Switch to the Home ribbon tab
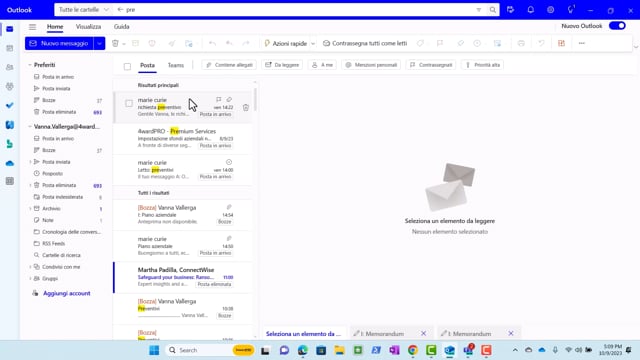Image resolution: width=640 pixels, height=360 pixels. (55, 27)
